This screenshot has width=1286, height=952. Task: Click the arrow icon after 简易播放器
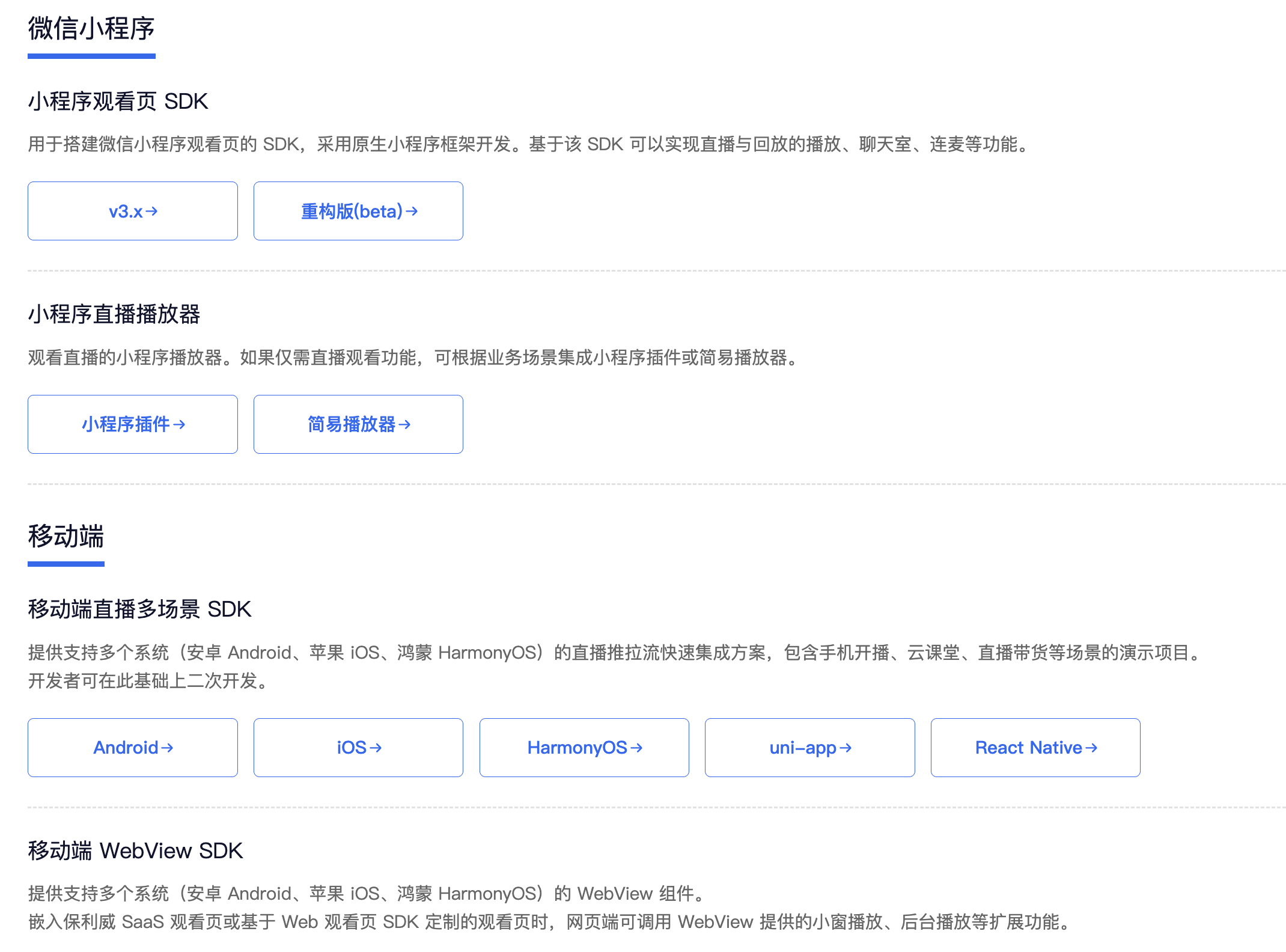405,425
